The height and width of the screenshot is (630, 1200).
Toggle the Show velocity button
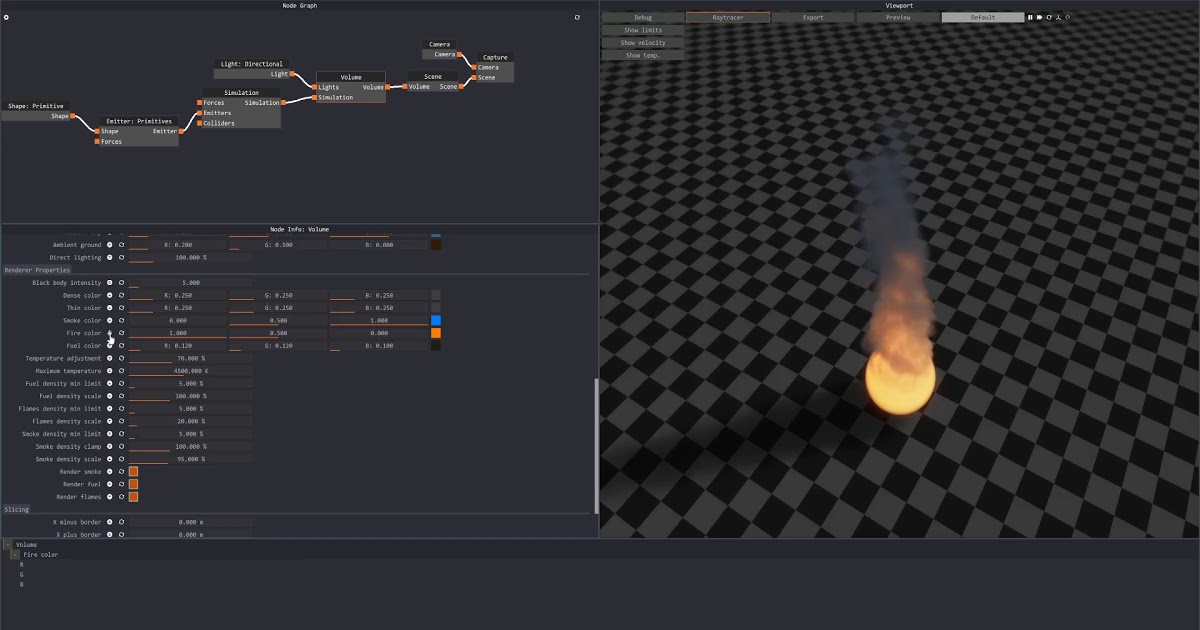tap(642, 43)
